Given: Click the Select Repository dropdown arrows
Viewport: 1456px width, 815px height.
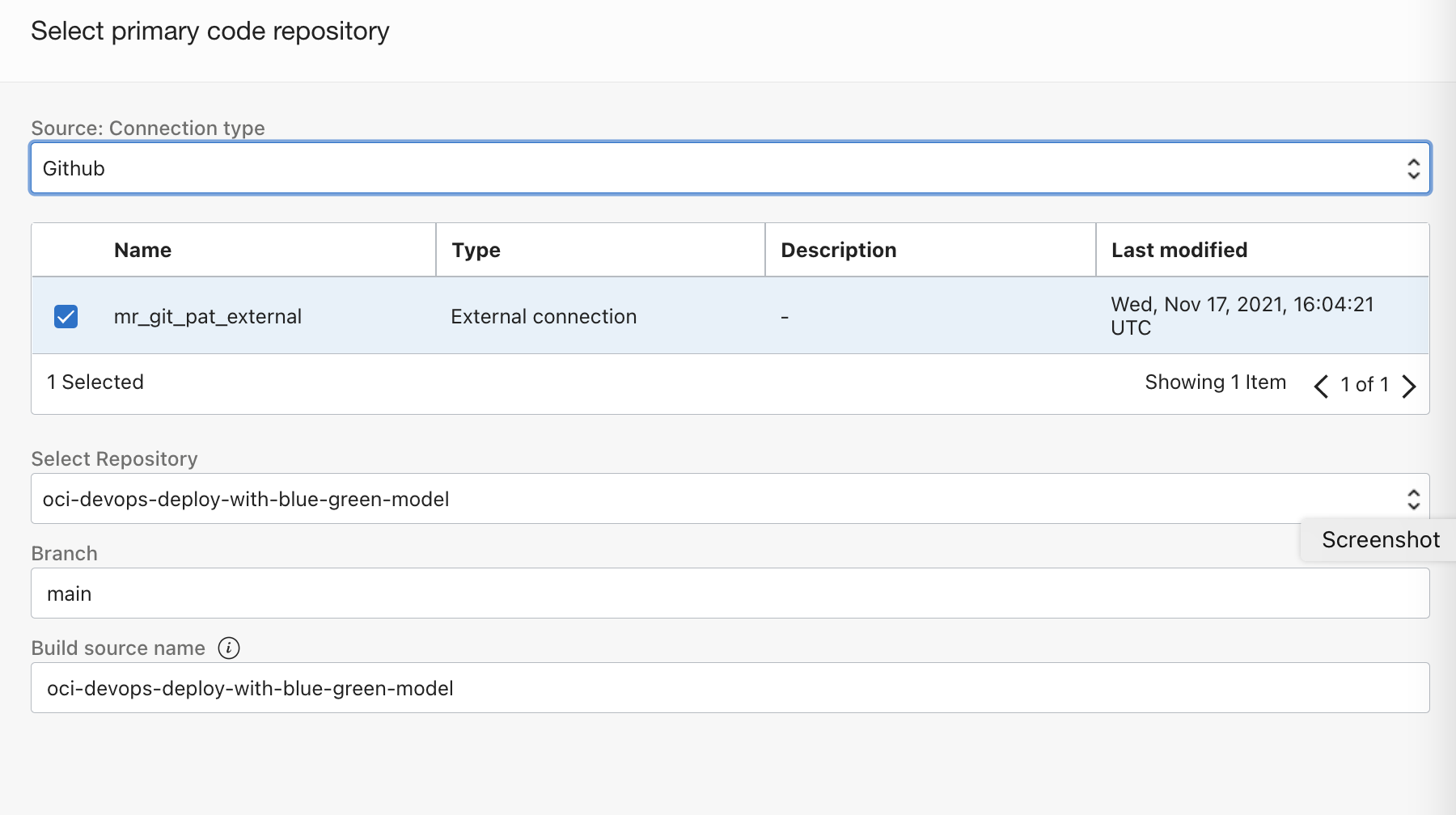Looking at the screenshot, I should pyautogui.click(x=1413, y=499).
